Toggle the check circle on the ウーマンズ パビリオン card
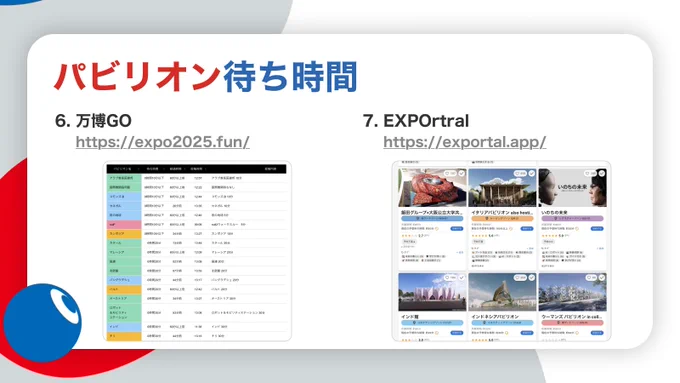 click(602, 277)
